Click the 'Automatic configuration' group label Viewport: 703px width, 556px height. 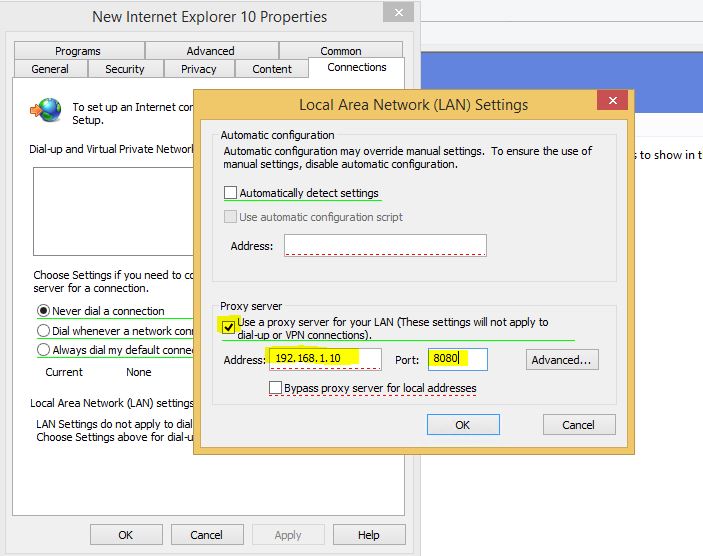pos(278,135)
